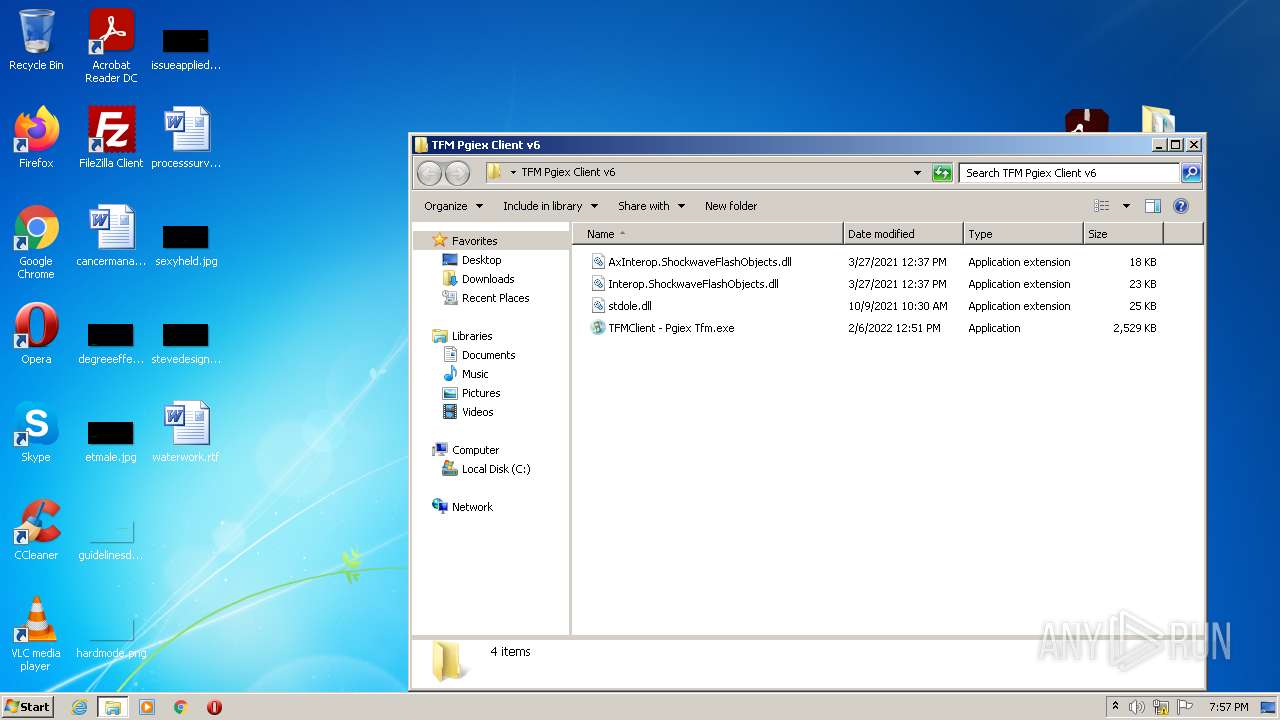Open Local Disk (C:)

pos(496,469)
